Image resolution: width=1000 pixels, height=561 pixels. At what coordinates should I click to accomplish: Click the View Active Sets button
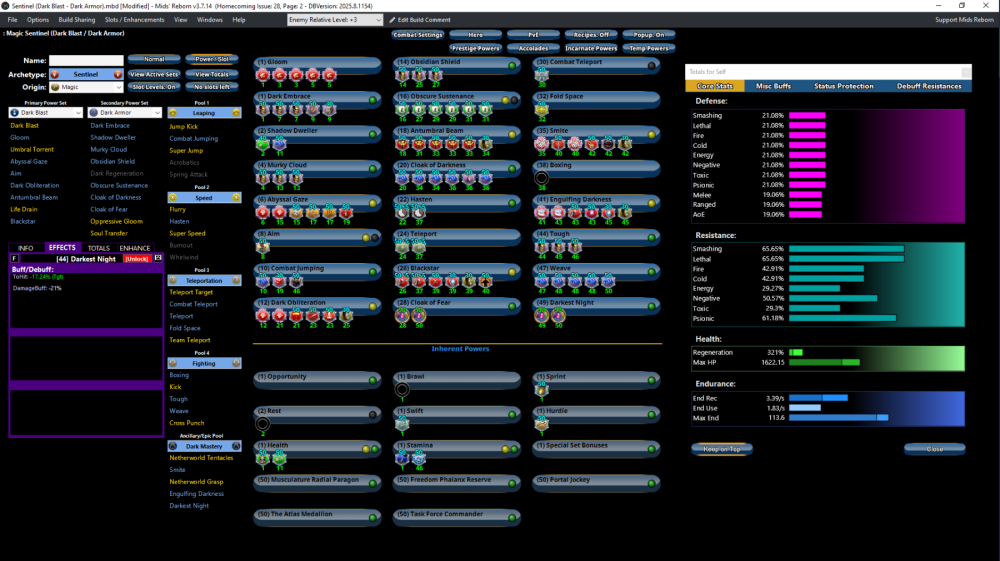[x=154, y=74]
